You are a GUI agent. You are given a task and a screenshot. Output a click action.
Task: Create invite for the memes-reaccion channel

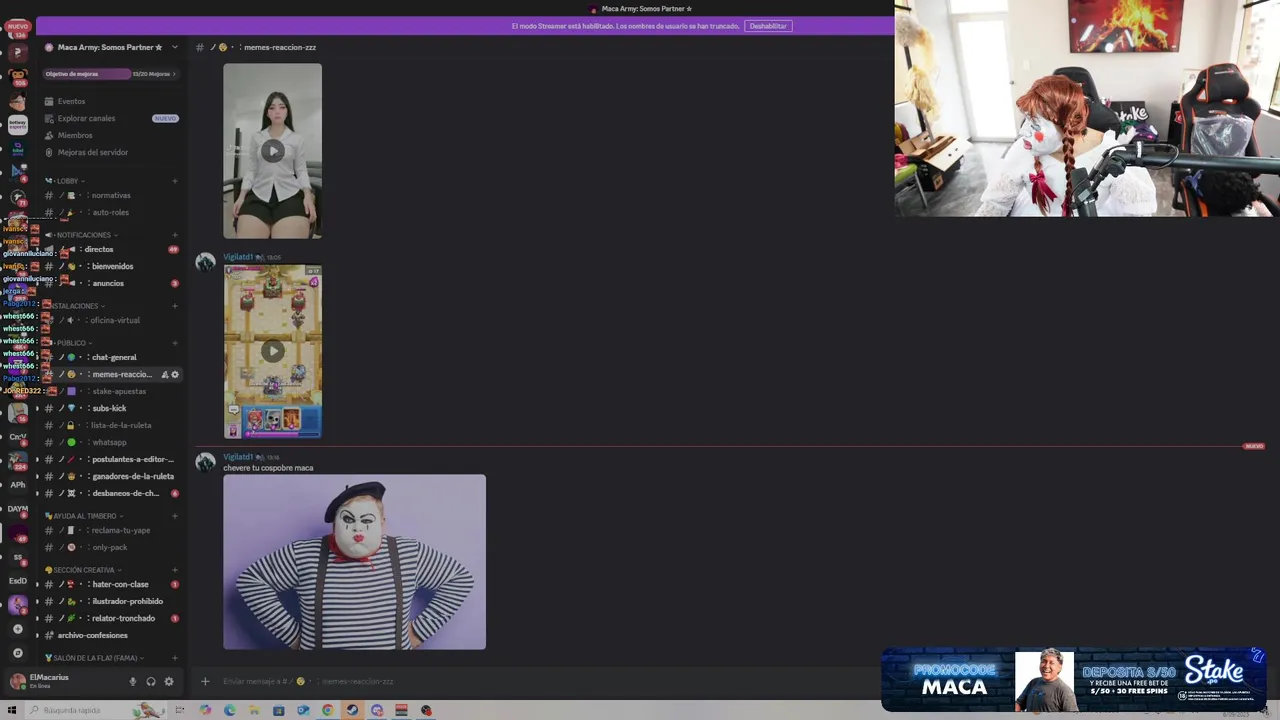coord(165,374)
